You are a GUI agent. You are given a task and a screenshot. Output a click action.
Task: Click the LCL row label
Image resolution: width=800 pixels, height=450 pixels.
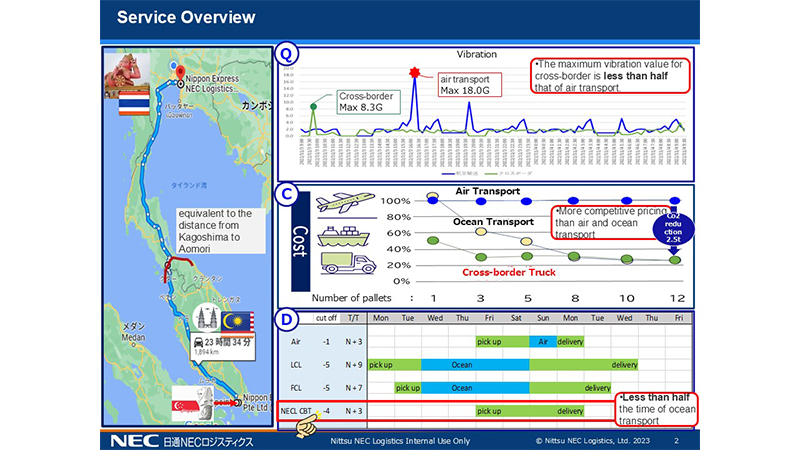pos(296,365)
